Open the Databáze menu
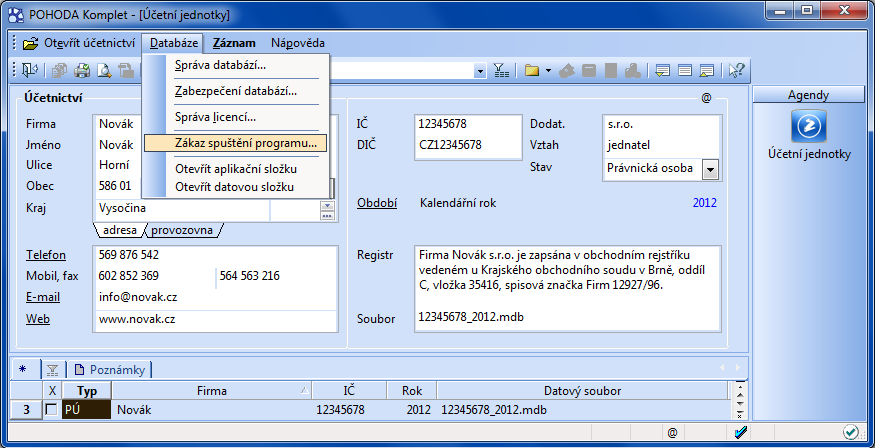 (174, 43)
